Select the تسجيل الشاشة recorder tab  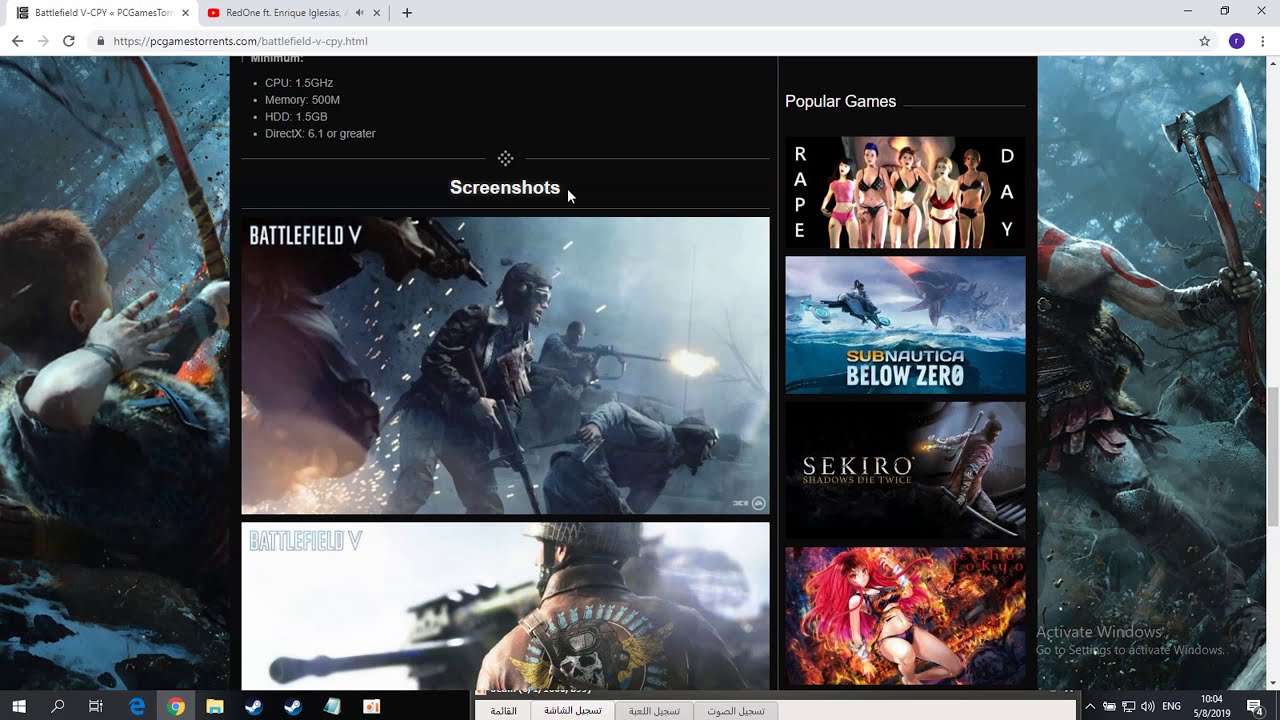(573, 711)
